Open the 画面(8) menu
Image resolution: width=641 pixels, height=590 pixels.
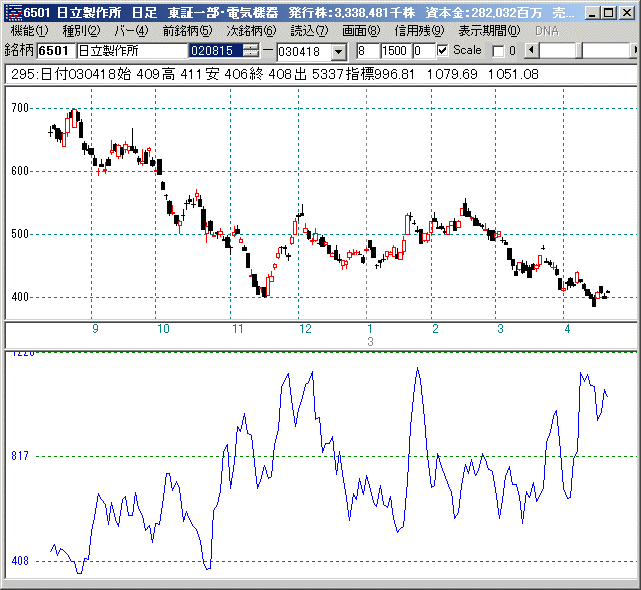361,31
